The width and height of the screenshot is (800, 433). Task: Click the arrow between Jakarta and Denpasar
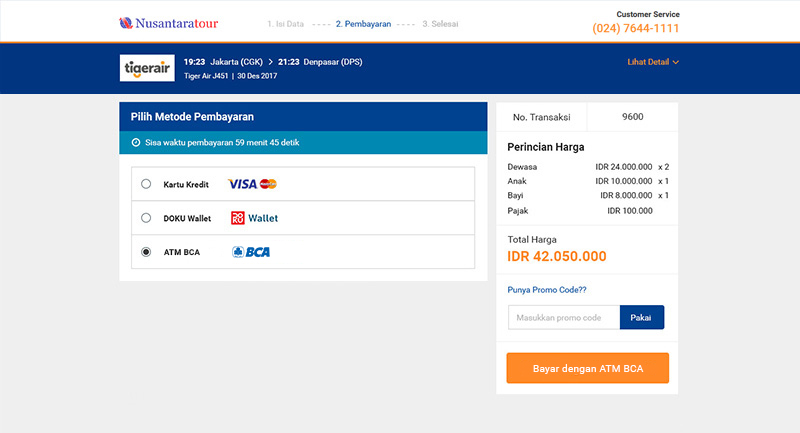pyautogui.click(x=270, y=62)
